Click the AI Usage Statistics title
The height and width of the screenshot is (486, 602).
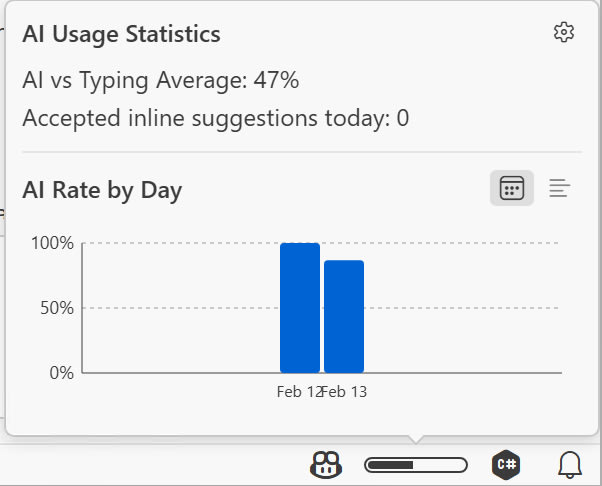click(121, 34)
